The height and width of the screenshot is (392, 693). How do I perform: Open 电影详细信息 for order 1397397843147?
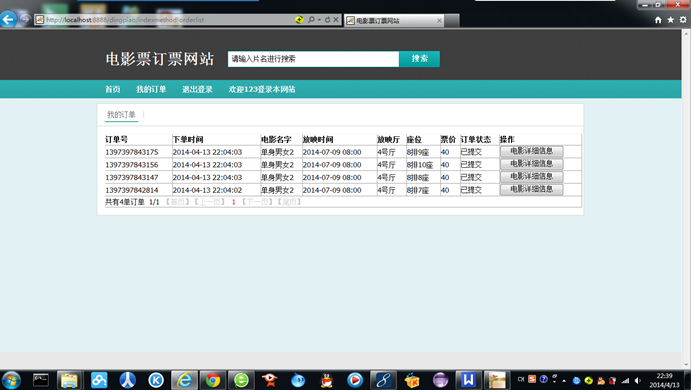531,176
